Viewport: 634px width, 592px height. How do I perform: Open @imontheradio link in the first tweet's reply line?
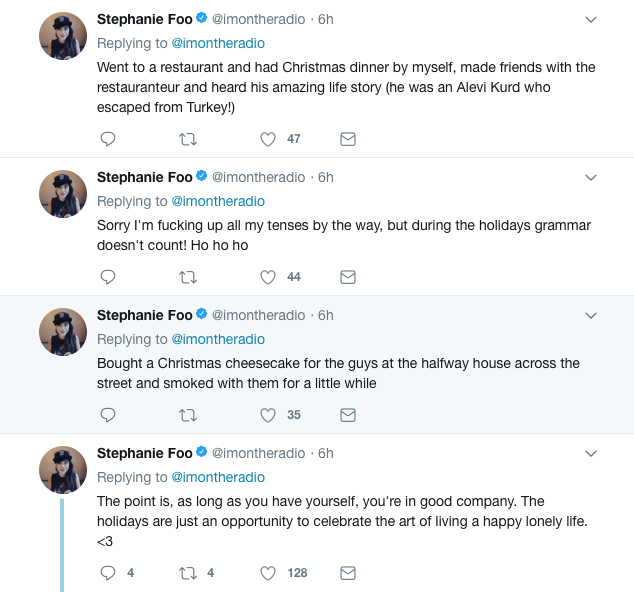tap(218, 43)
